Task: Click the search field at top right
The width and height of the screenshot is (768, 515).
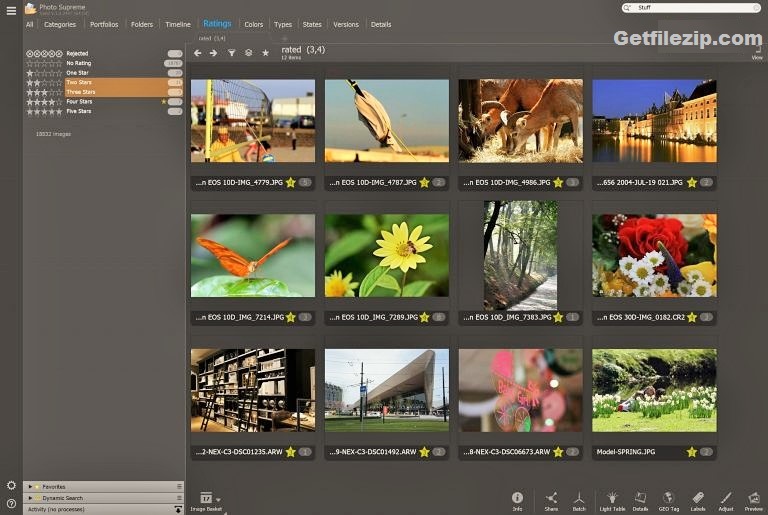Action: click(690, 7)
